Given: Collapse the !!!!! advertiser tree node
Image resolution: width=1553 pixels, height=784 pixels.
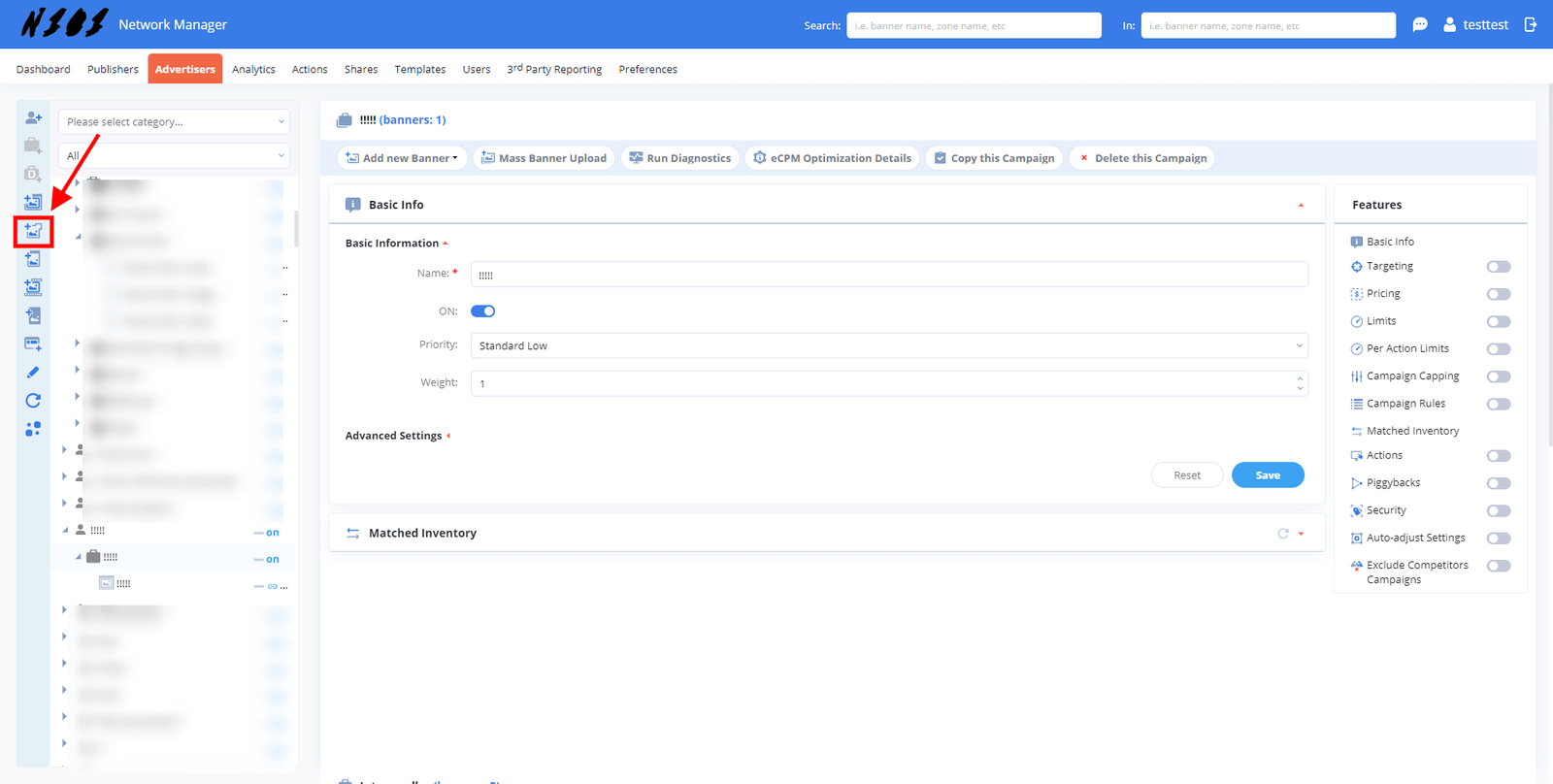Looking at the screenshot, I should click(x=65, y=531).
